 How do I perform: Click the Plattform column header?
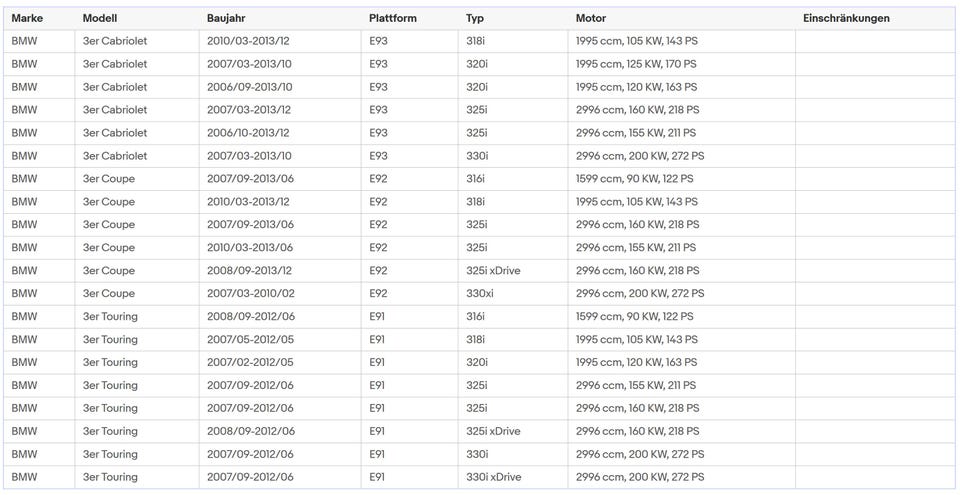coord(410,18)
